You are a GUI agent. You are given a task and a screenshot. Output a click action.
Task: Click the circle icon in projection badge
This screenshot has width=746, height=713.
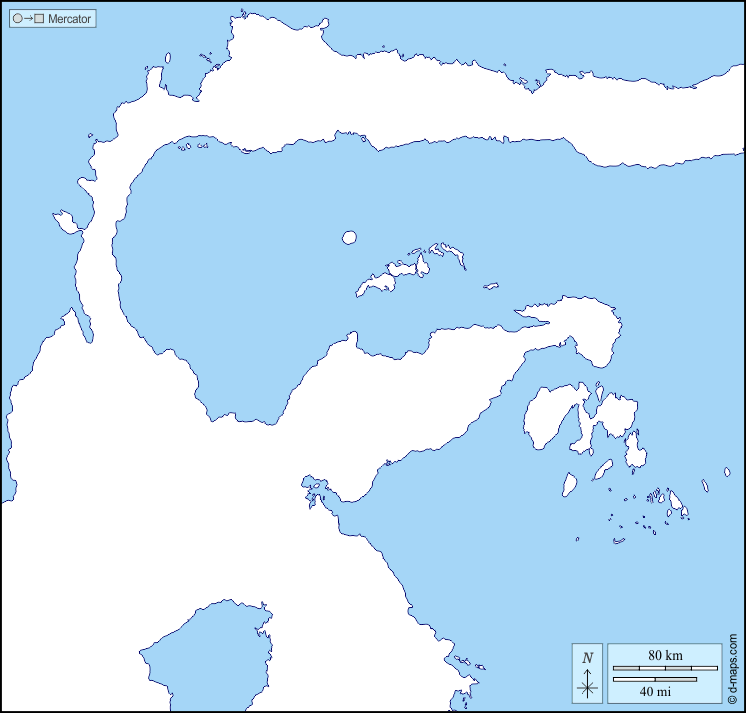(x=18, y=19)
